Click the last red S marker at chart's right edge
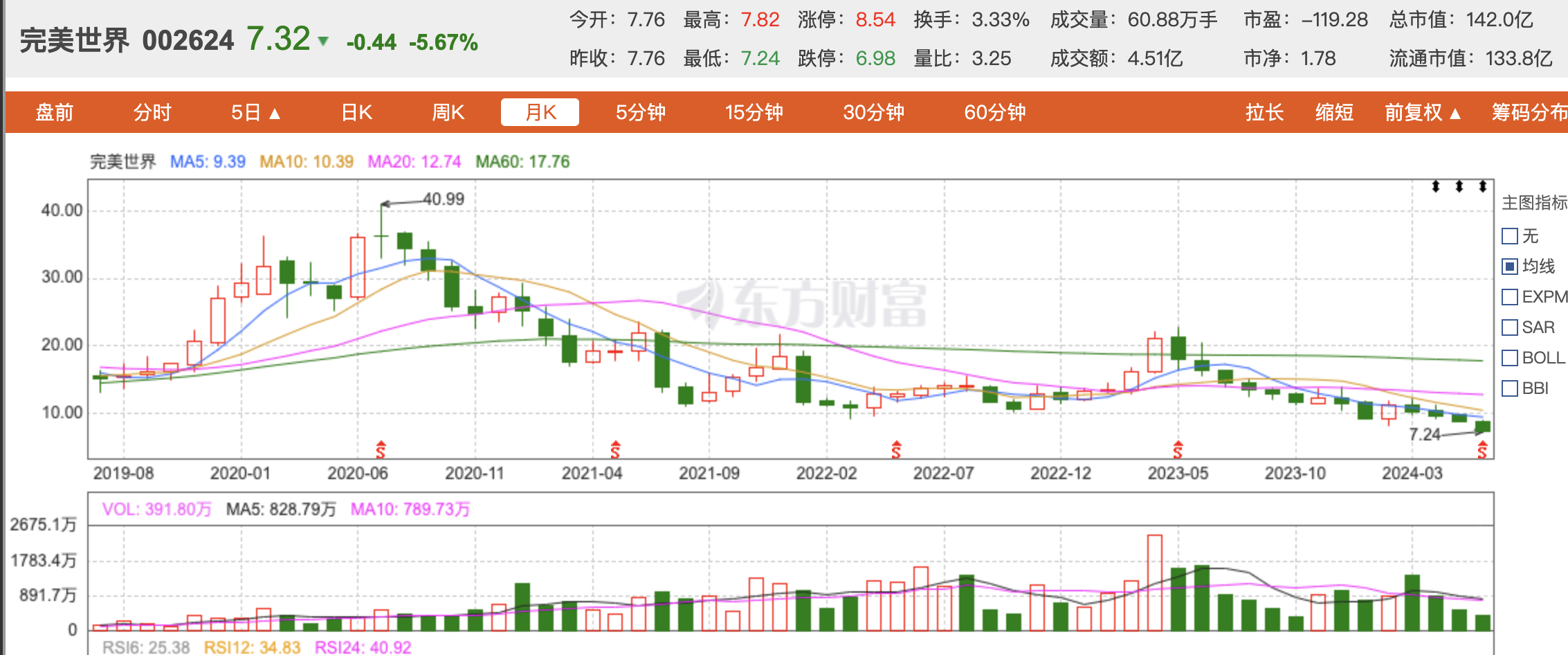The image size is (1568, 655). click(x=1482, y=449)
